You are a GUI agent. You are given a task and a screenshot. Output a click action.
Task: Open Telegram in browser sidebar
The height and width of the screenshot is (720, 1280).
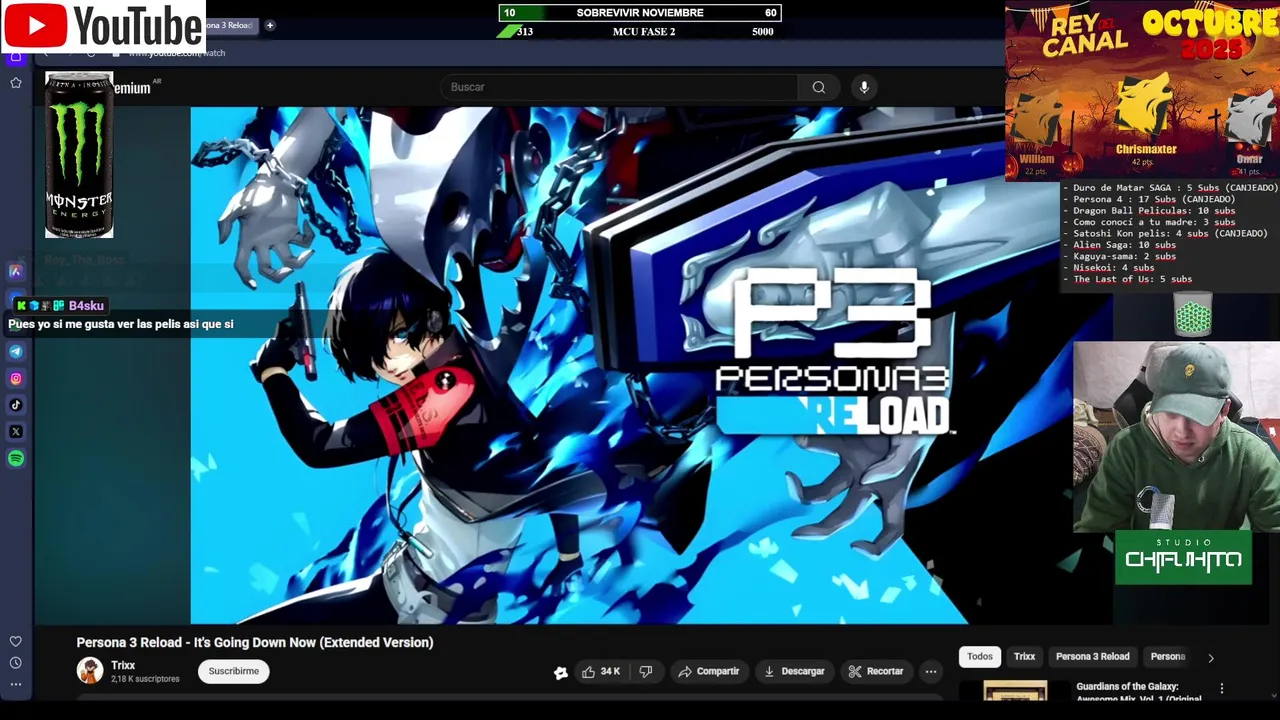[16, 351]
